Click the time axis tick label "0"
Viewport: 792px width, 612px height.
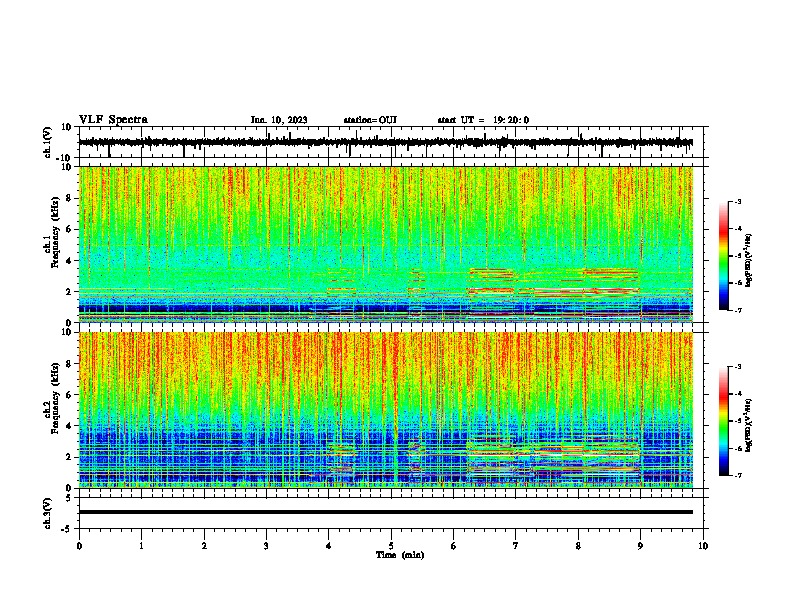point(79,546)
